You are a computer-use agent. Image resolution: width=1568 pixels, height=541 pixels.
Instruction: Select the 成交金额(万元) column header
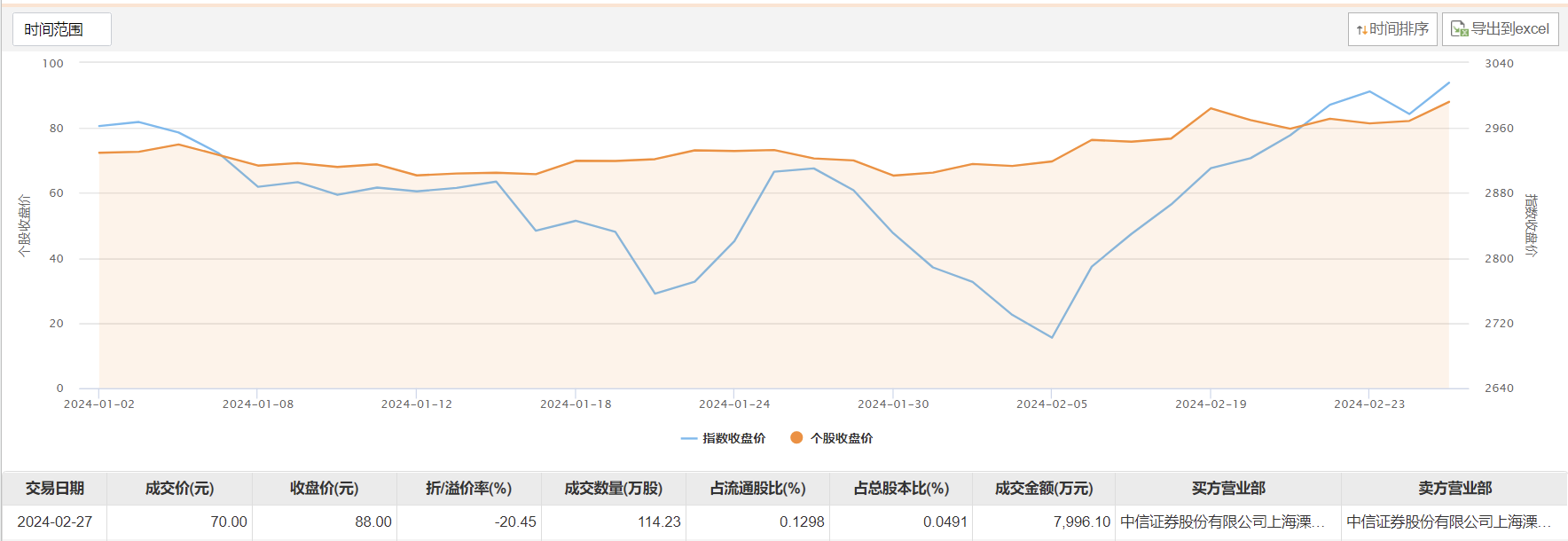click(1044, 489)
